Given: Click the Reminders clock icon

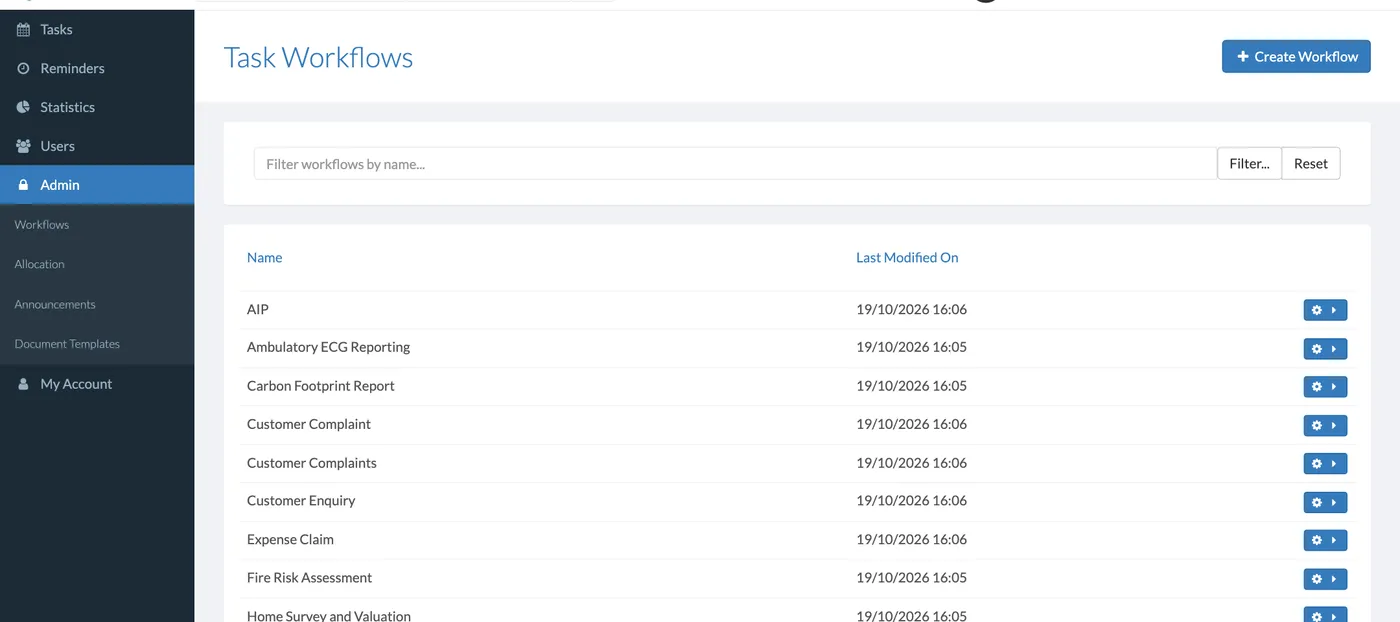Looking at the screenshot, I should (24, 68).
